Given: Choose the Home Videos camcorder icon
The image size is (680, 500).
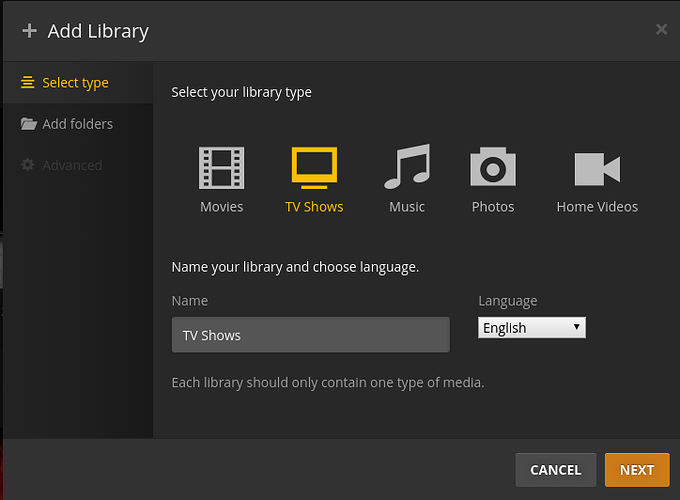Looking at the screenshot, I should (597, 169).
